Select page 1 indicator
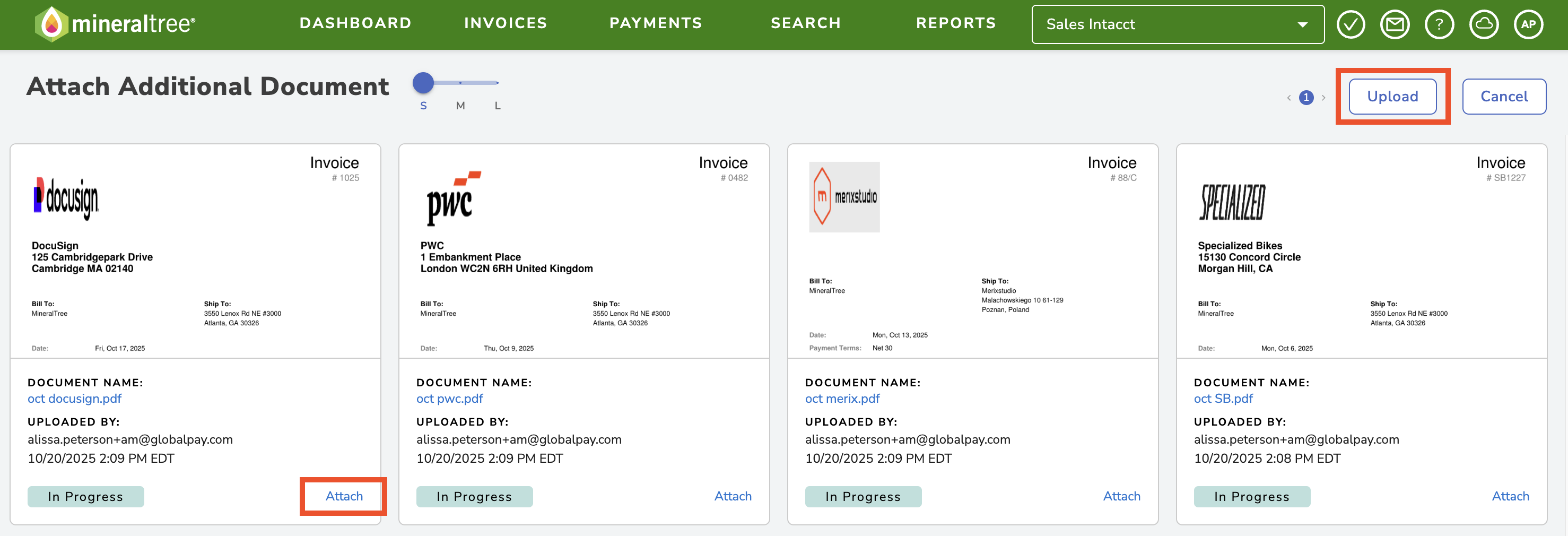1568x536 pixels. pyautogui.click(x=1306, y=98)
